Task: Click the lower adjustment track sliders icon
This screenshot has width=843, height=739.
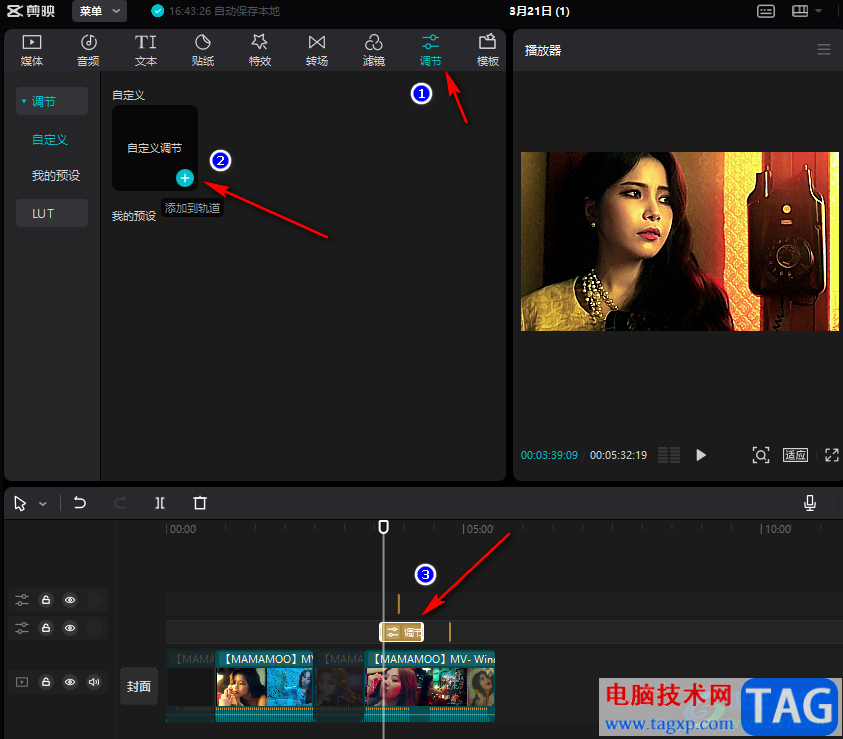Action: pos(22,628)
